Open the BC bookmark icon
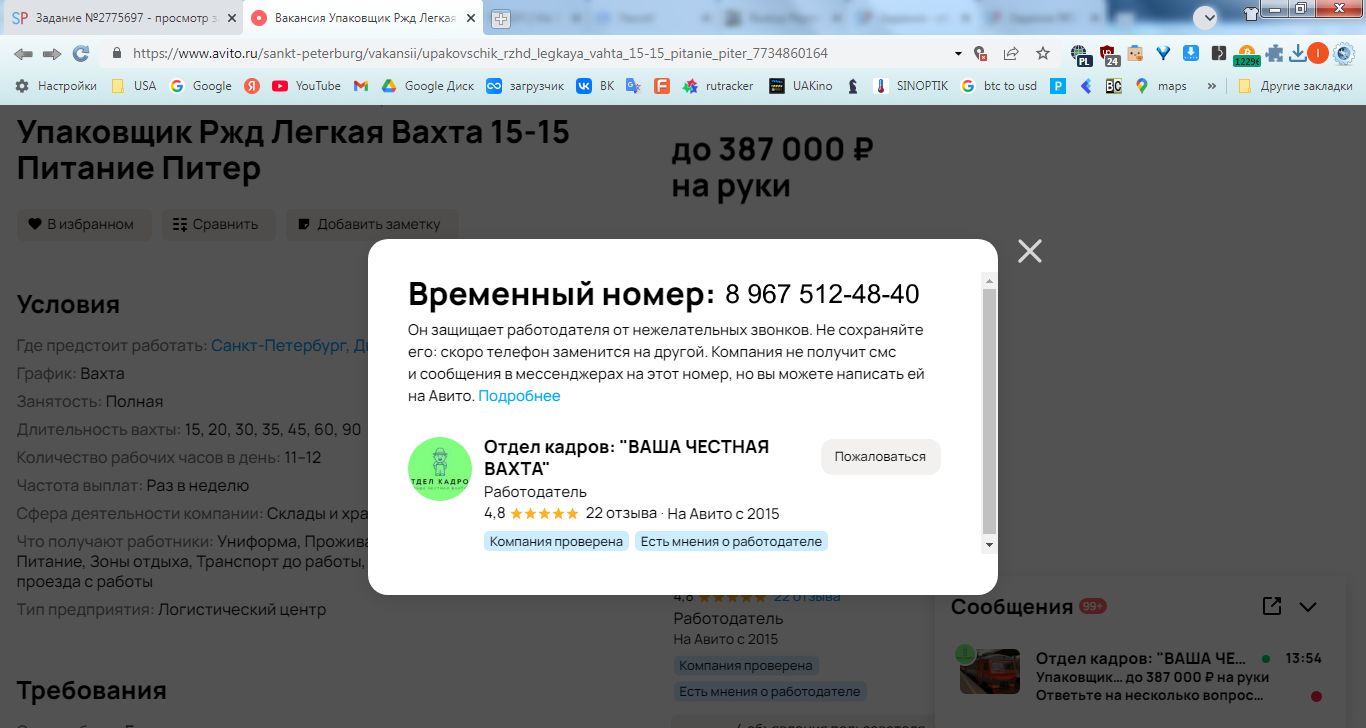The image size is (1366, 728). [1113, 86]
